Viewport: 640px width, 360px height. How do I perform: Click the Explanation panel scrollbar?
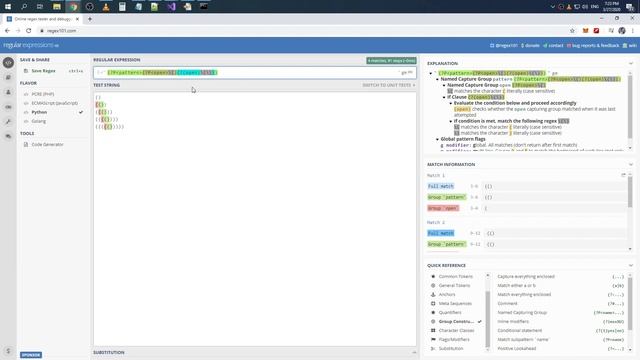[x=631, y=107]
